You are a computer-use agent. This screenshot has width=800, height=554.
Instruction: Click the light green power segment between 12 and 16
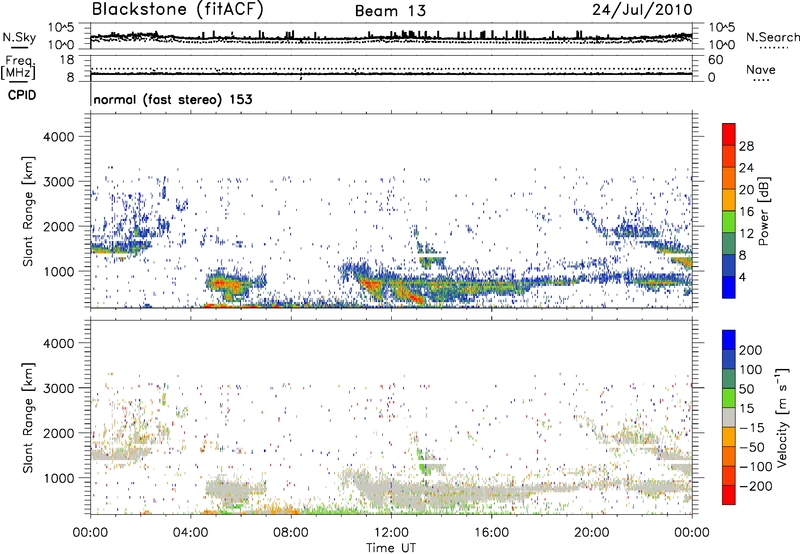[x=729, y=222]
